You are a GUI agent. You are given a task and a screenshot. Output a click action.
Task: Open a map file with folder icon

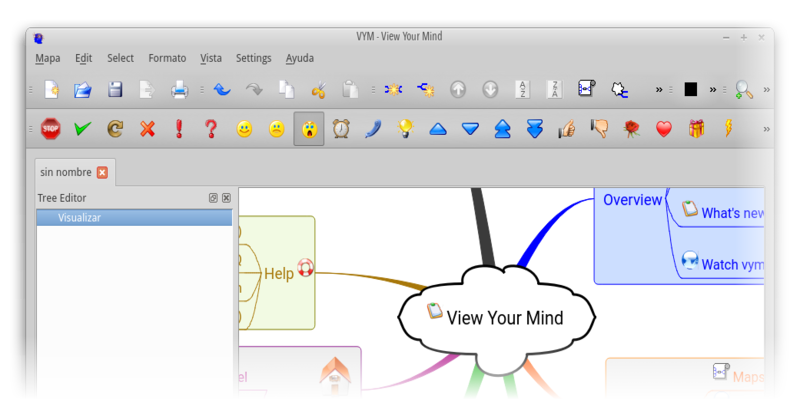[x=83, y=90]
